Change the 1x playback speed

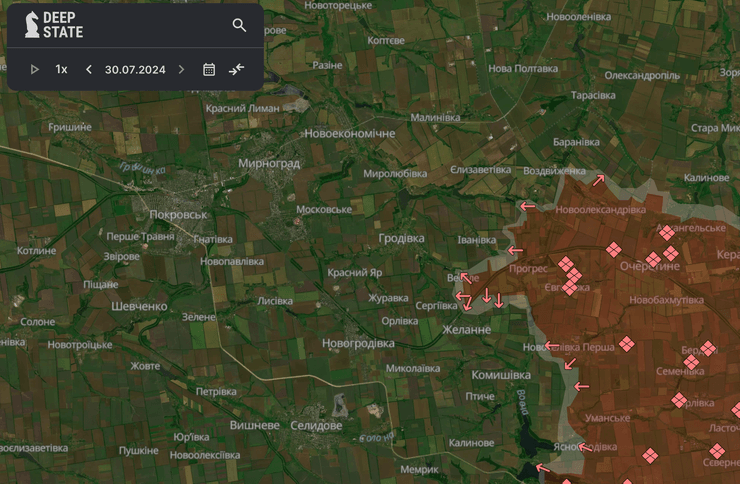(62, 69)
